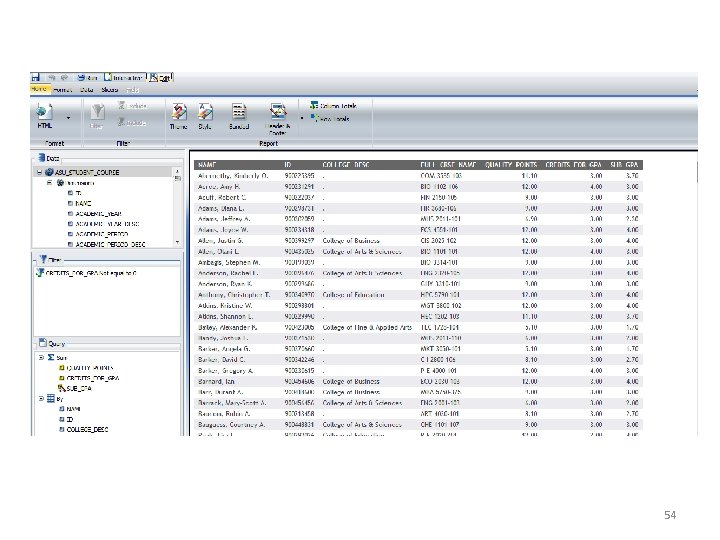This screenshot has height=540, width=720.
Task: Click College of Fine & Applied Arts cell
Action: [367, 327]
